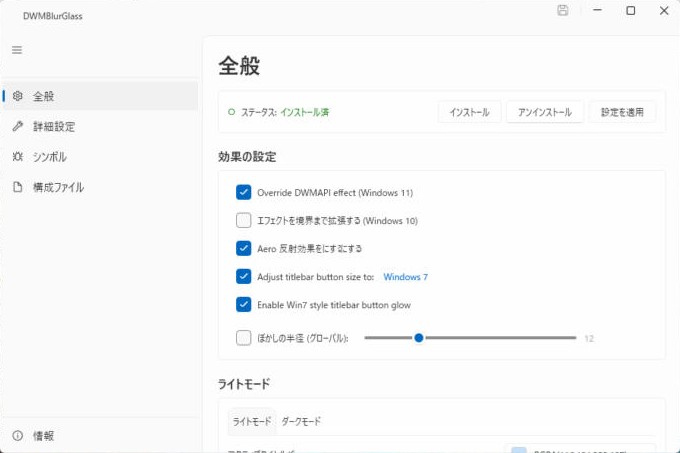680x453 pixels.
Task: Click gear icon beside 全般
Action: pyautogui.click(x=18, y=96)
